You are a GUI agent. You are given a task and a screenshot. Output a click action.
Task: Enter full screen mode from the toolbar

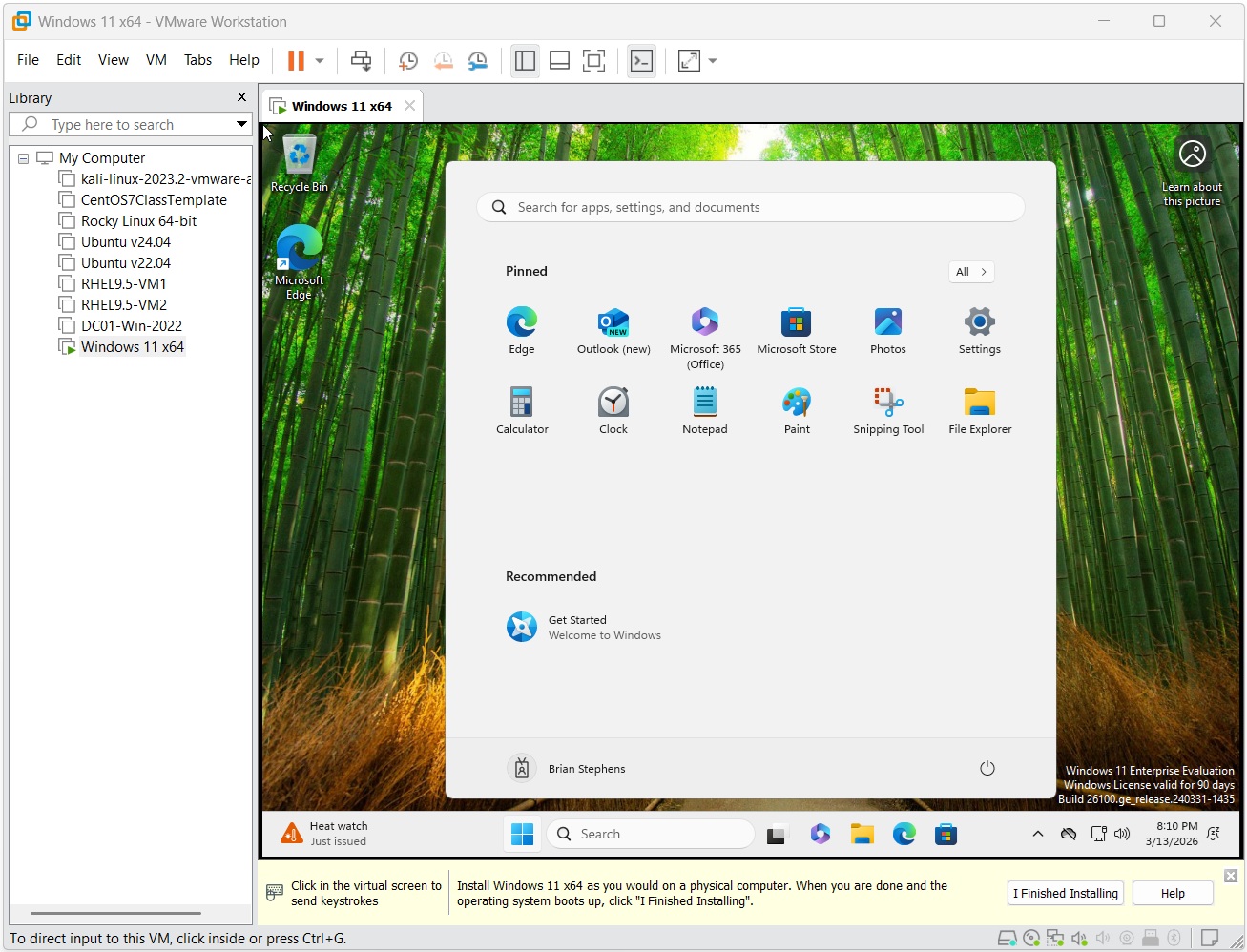[593, 60]
